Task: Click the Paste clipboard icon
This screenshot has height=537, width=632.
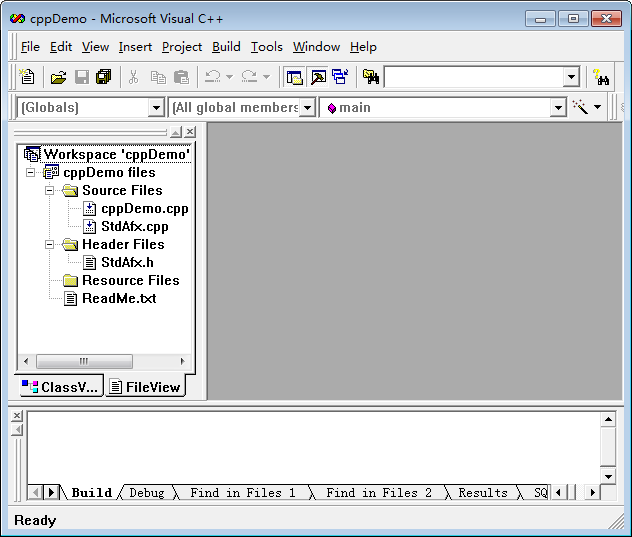Action: click(181, 77)
